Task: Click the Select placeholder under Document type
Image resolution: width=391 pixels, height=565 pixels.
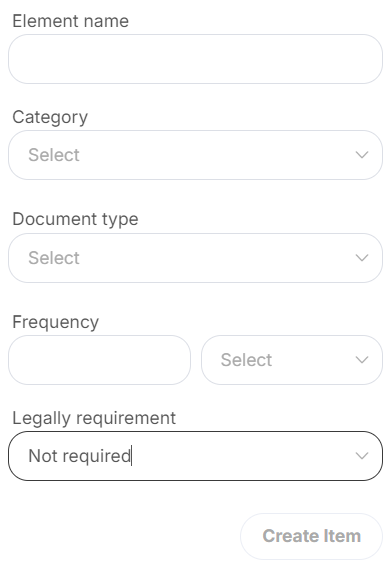Action: click(x=54, y=258)
